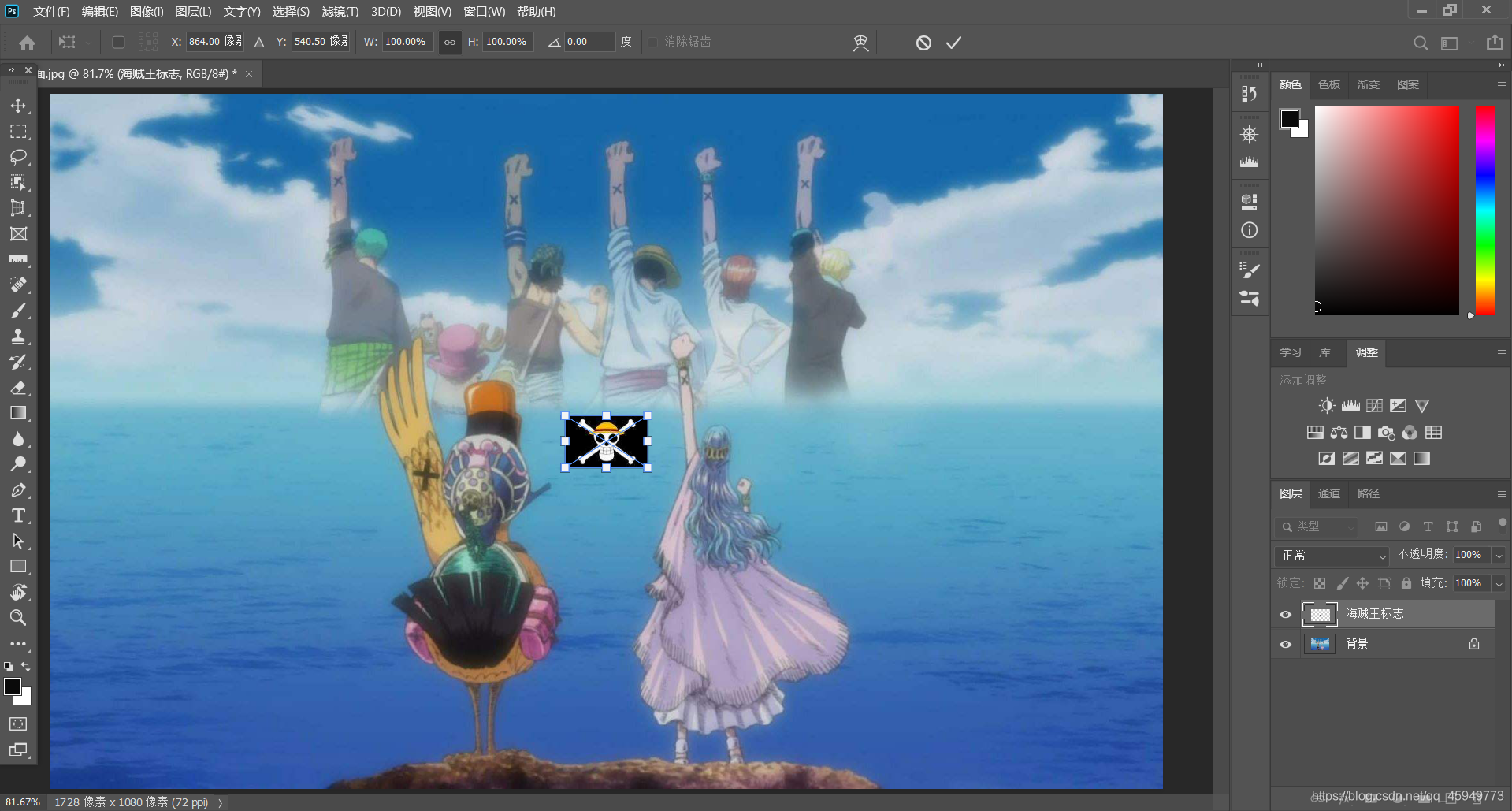1512x811 pixels.
Task: Pick a color in the color field
Action: click(x=1387, y=210)
